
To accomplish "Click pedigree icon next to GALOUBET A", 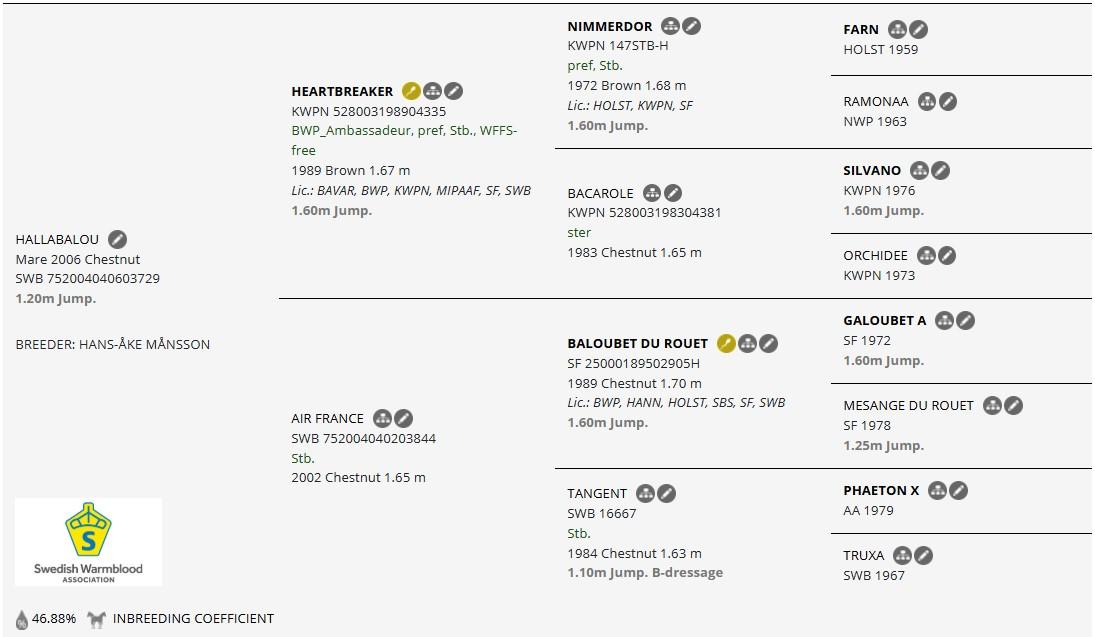I will pyautogui.click(x=944, y=321).
